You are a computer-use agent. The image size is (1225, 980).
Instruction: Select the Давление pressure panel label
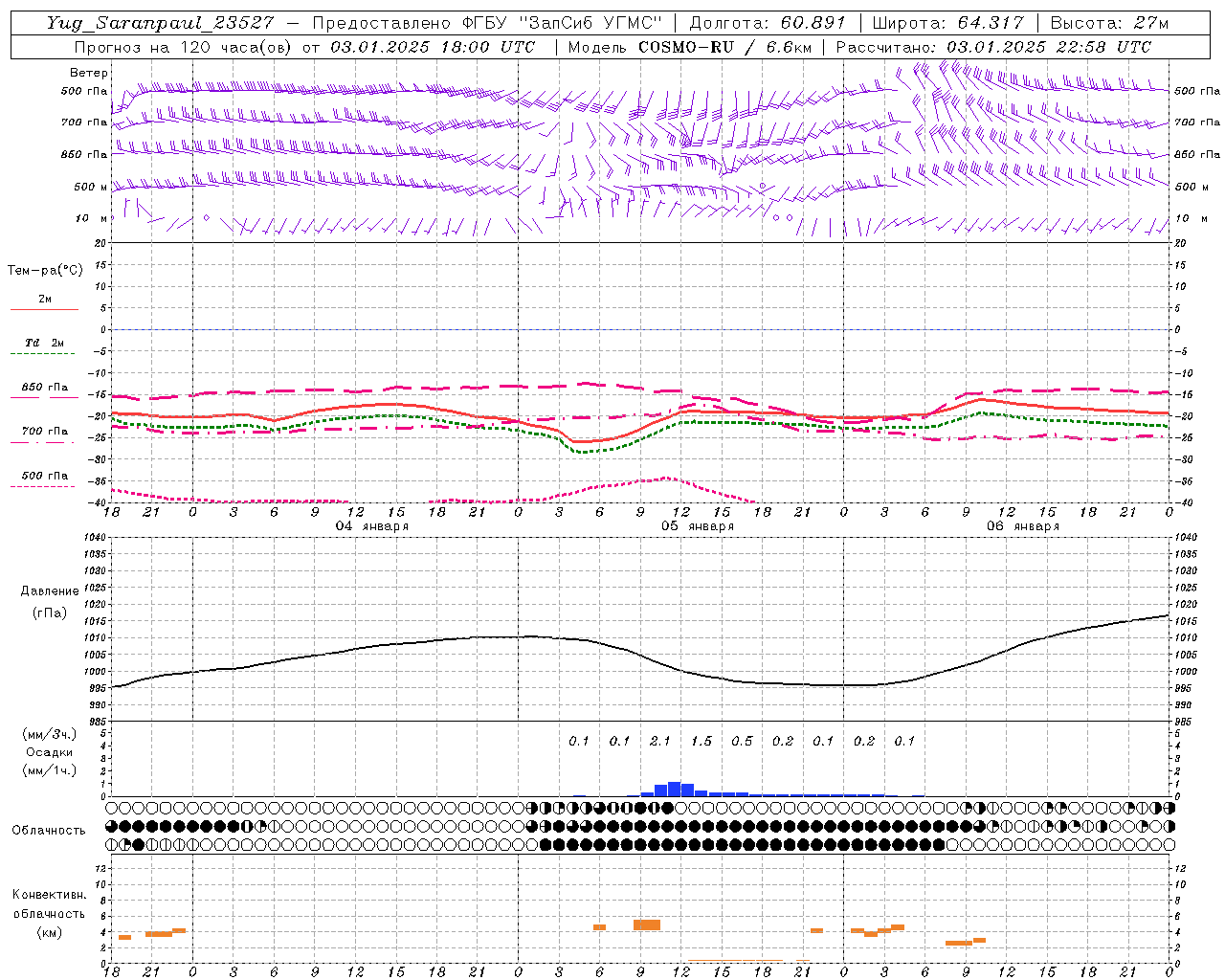tap(50, 591)
